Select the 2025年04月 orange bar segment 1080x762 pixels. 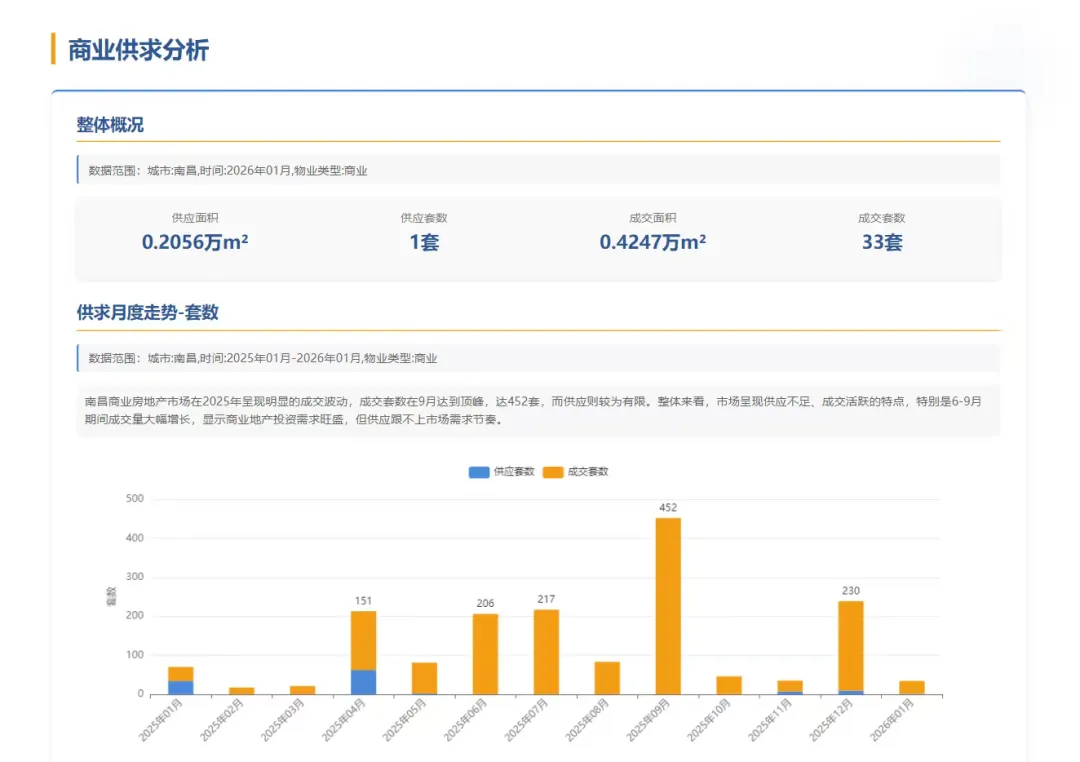click(x=364, y=640)
